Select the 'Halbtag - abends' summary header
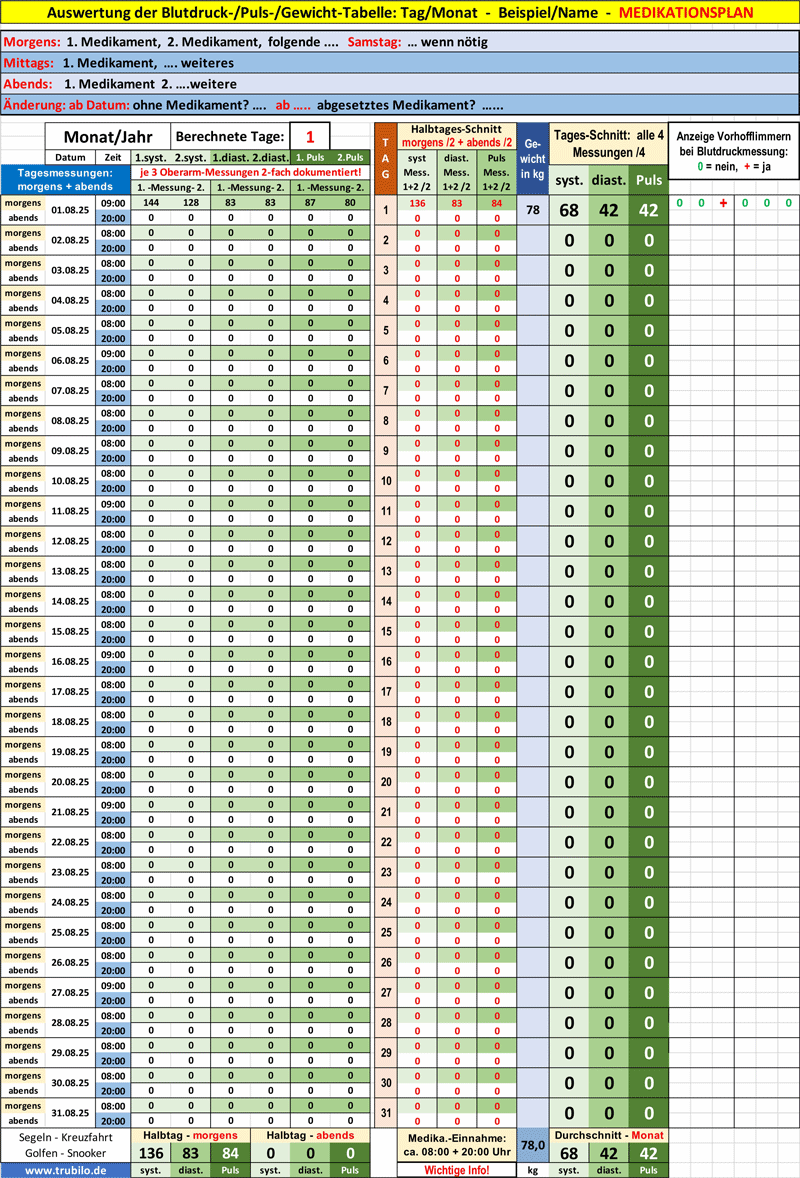 pyautogui.click(x=310, y=1135)
